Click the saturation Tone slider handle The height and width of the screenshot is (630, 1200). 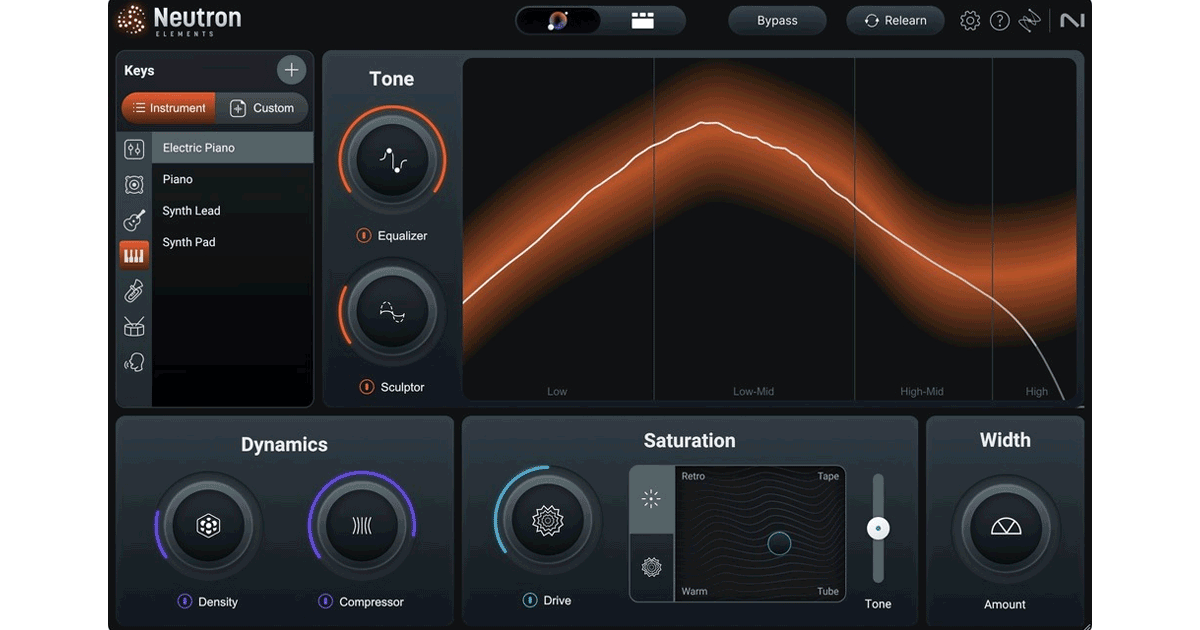(878, 528)
